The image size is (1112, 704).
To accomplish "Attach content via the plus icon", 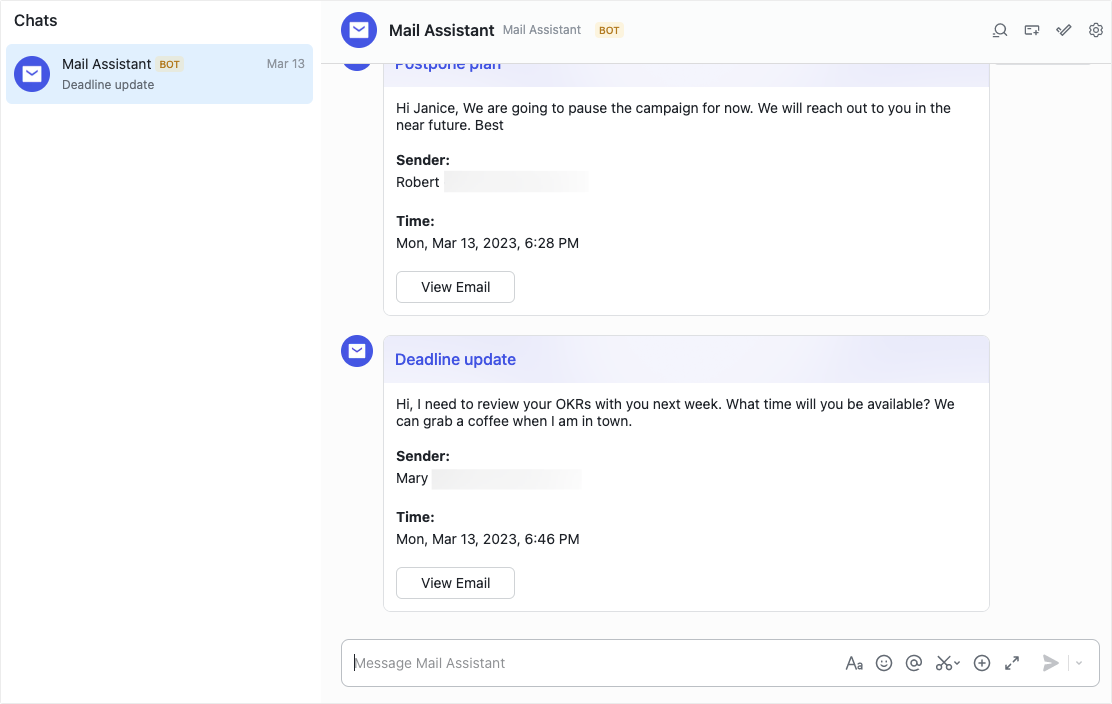I will (x=981, y=663).
